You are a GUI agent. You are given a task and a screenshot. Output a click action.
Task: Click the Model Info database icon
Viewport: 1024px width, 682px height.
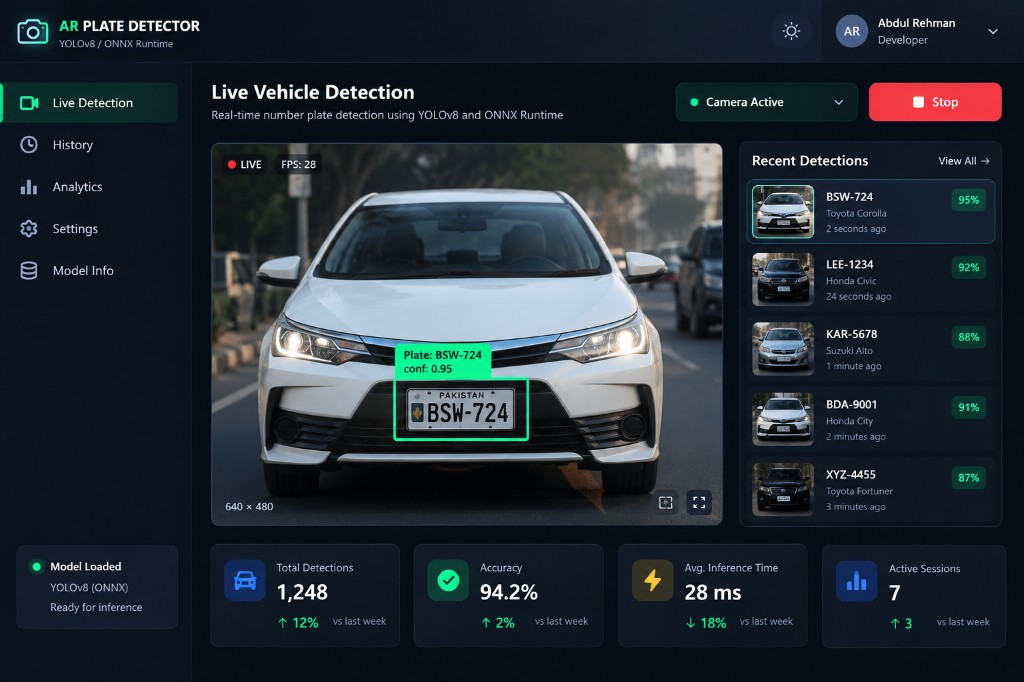click(29, 270)
